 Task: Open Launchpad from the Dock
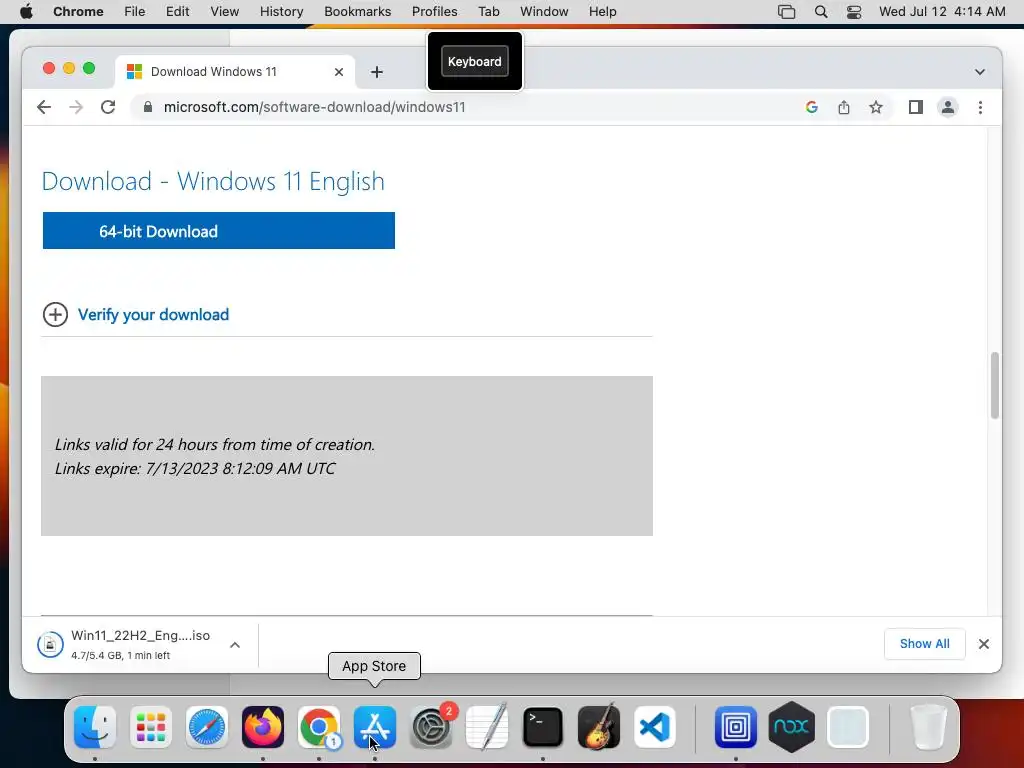(151, 727)
